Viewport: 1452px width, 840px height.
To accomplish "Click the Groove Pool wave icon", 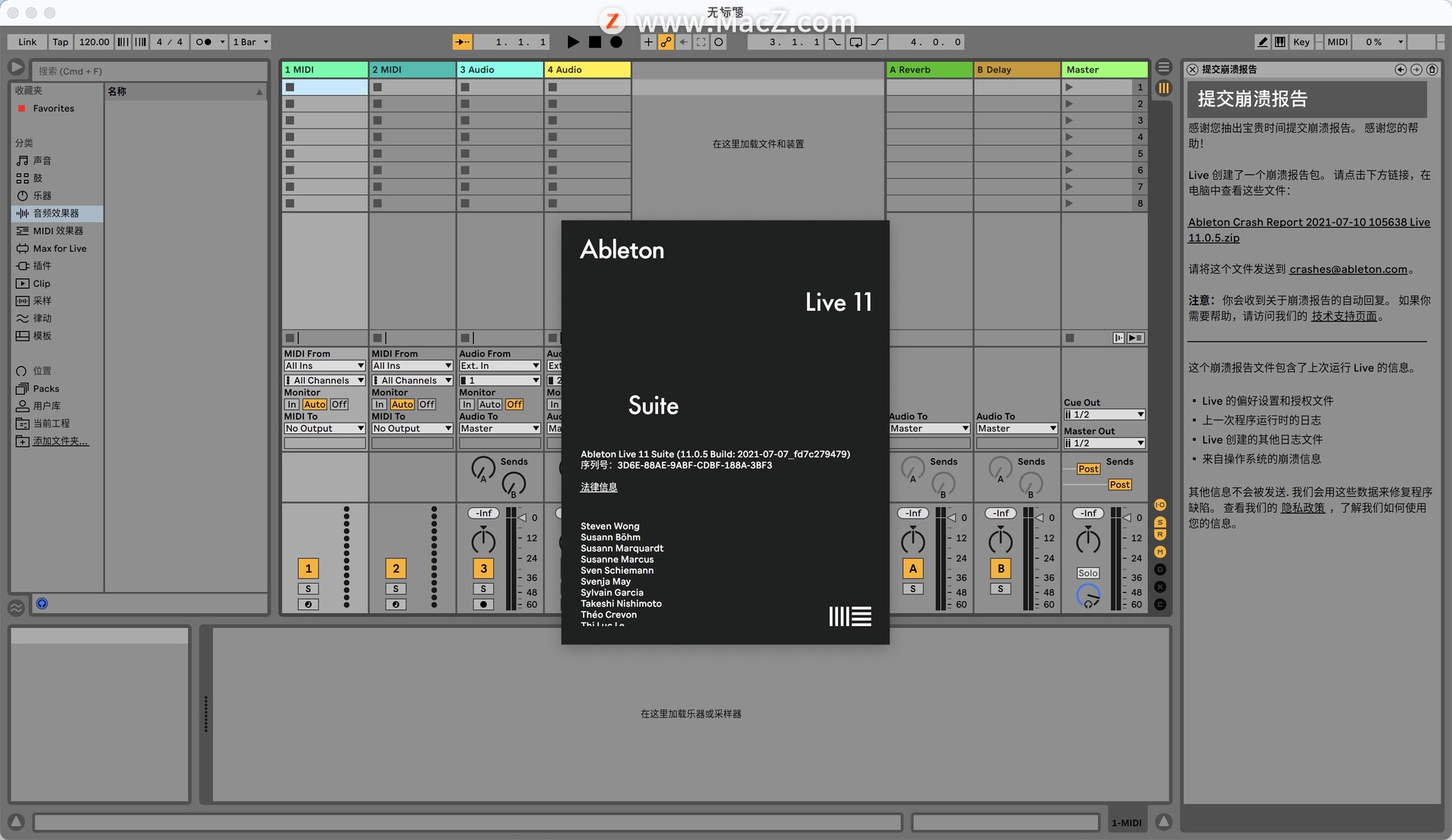I will [x=16, y=606].
